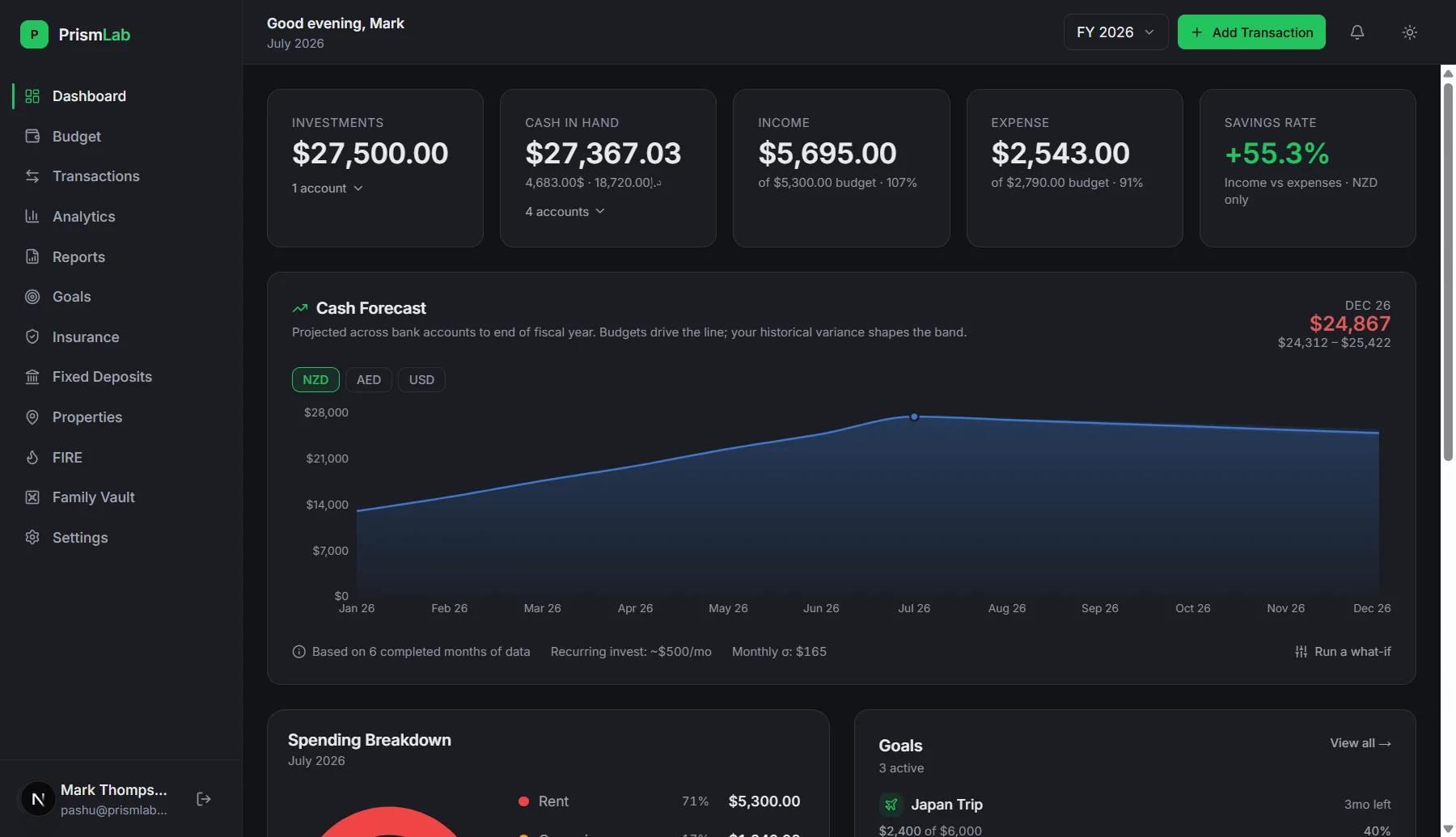Click the Monthly σ: $165 label
Viewport: 1456px width, 837px height.
779,652
